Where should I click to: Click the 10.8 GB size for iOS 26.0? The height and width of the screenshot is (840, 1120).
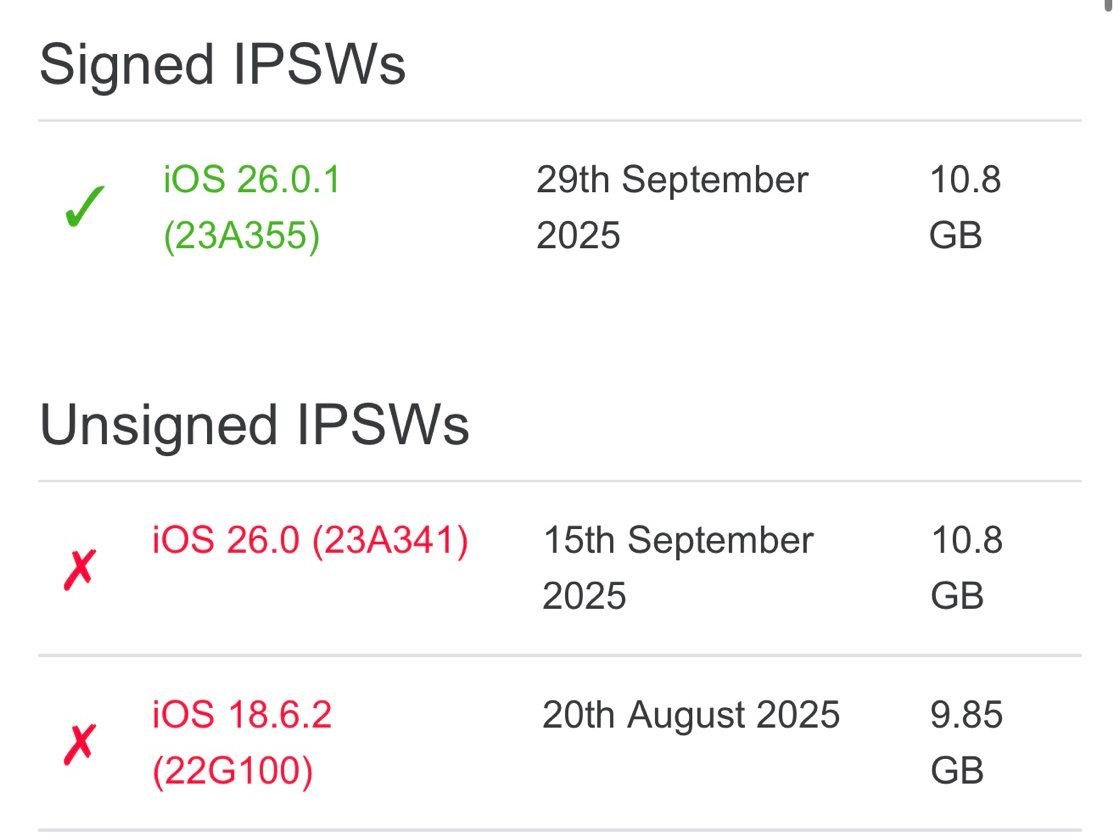[966, 568]
